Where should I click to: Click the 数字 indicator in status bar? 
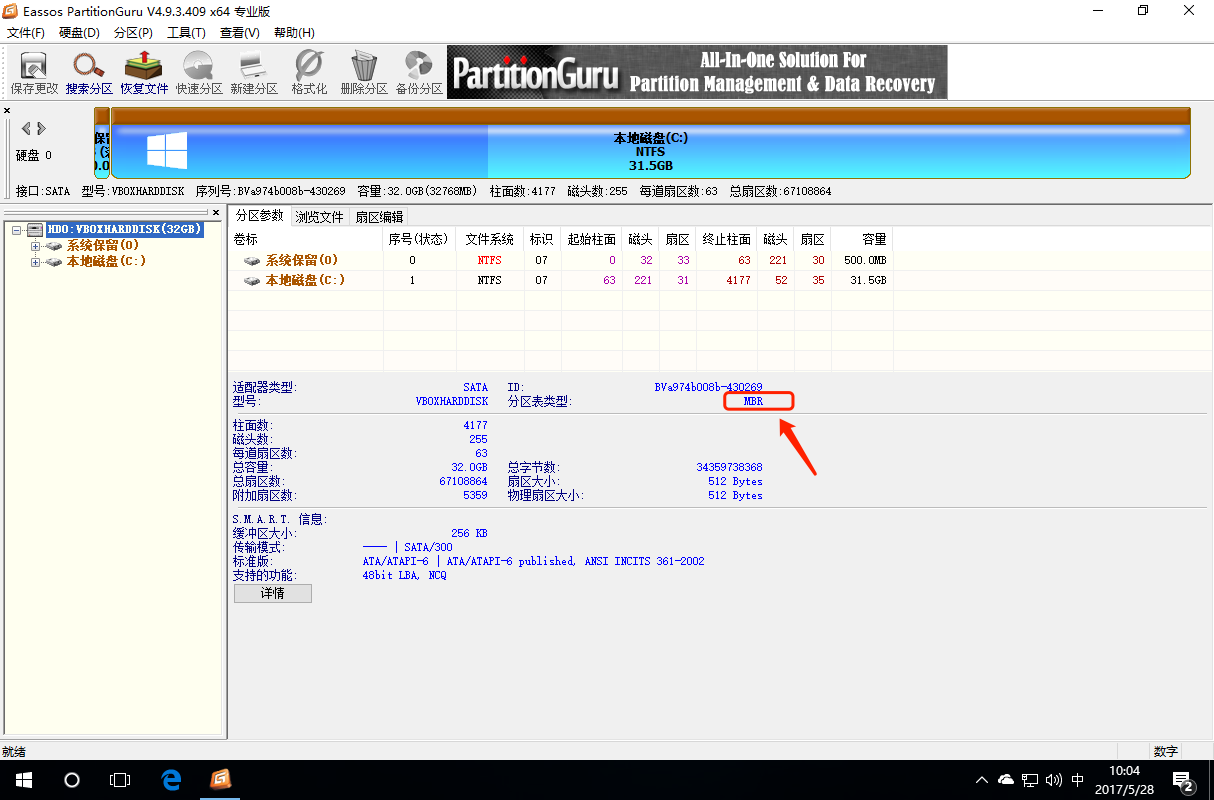(1165, 751)
